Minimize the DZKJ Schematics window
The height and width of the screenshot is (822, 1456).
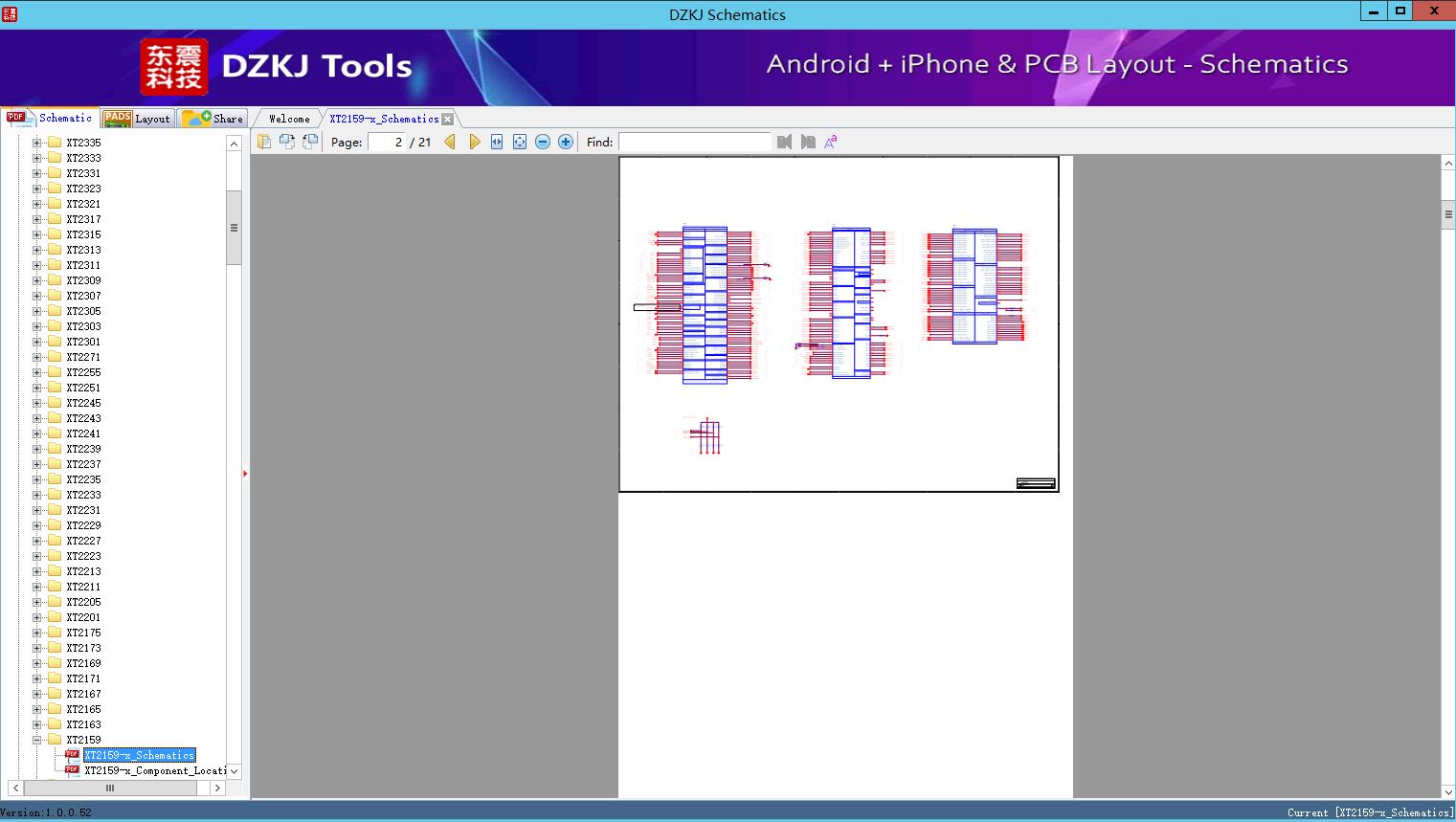pos(1374,11)
